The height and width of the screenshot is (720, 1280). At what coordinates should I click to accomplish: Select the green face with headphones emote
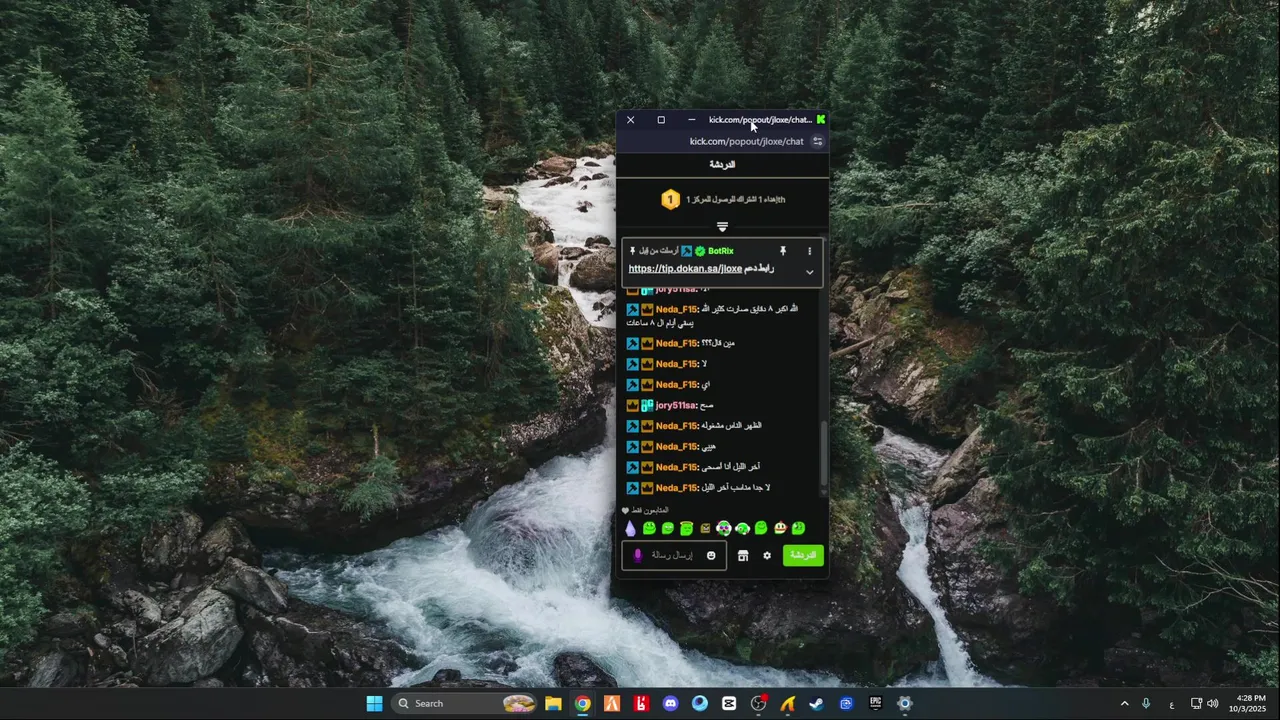742,528
